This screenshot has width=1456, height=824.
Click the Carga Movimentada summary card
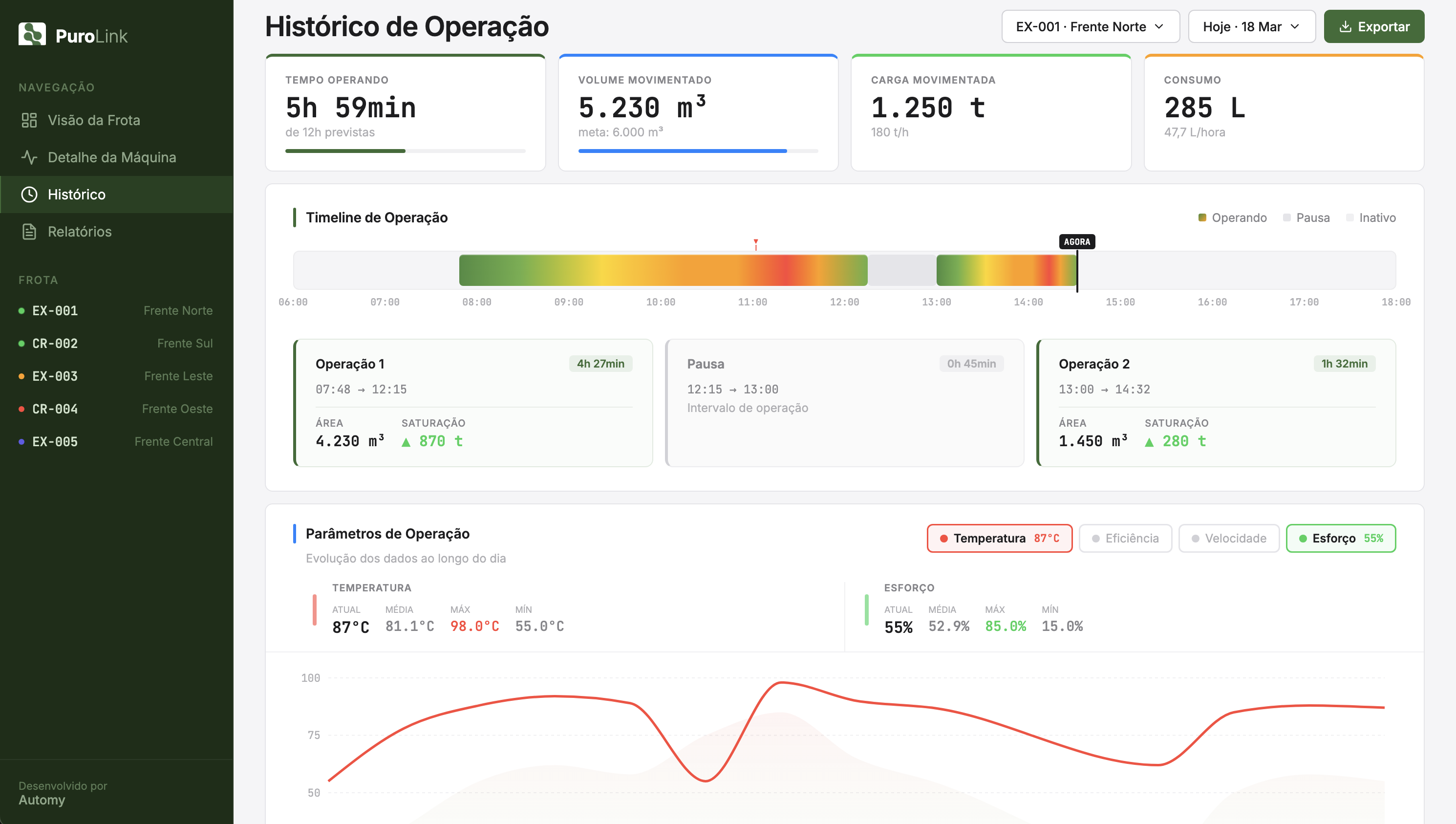[991, 112]
